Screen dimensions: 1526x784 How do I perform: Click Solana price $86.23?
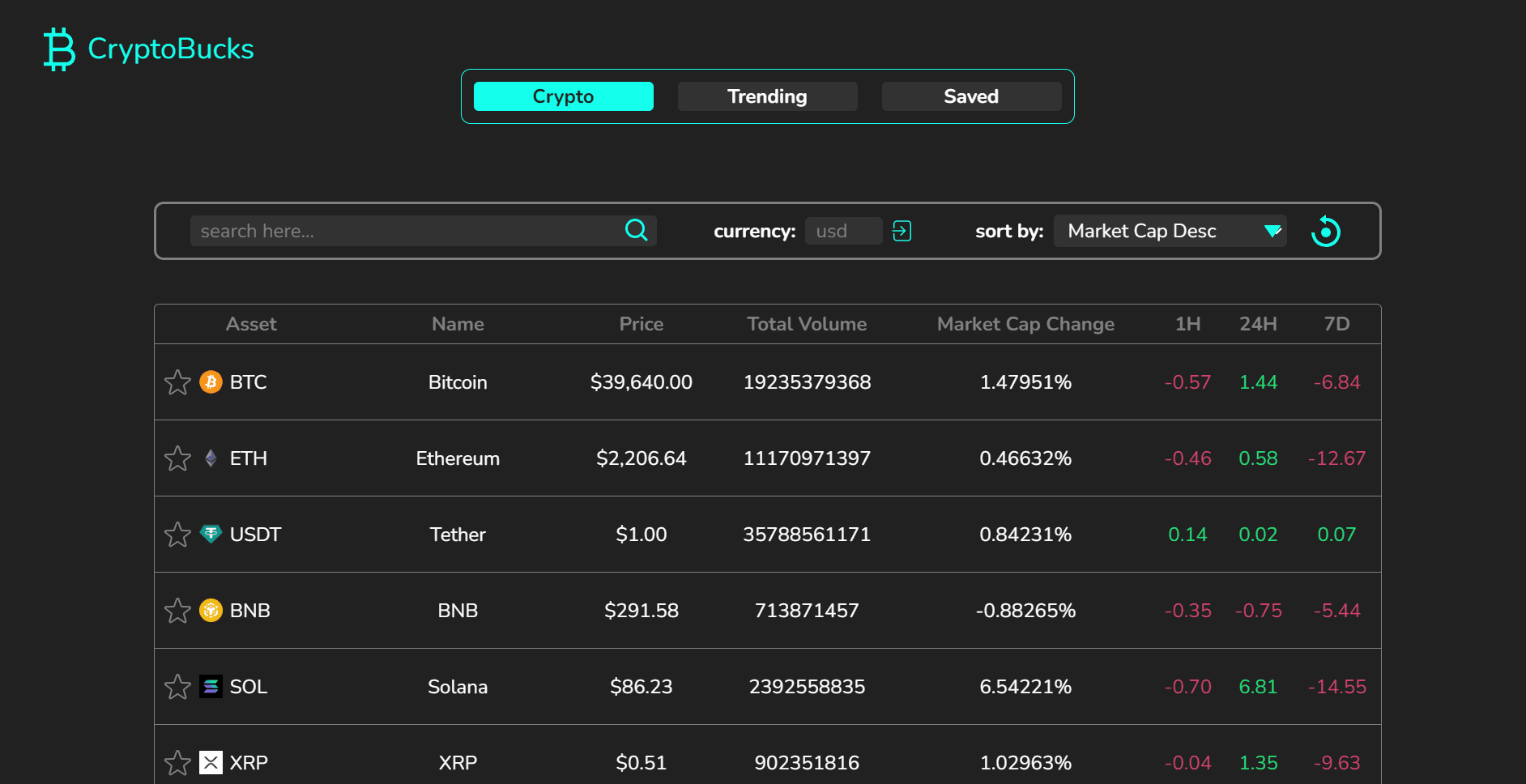[x=642, y=687]
